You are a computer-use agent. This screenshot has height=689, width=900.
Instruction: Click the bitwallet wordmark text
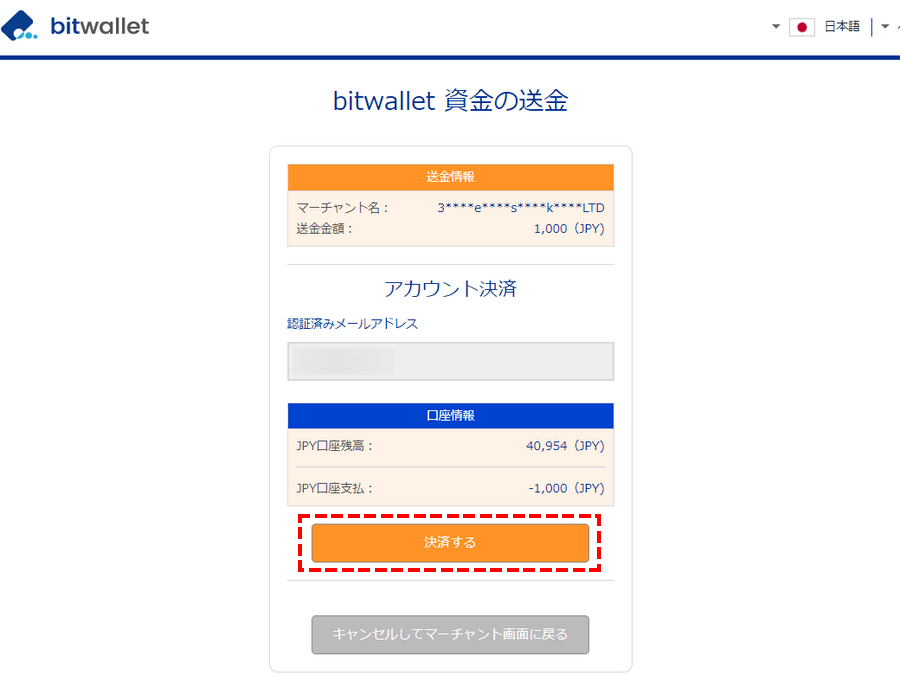(99, 26)
